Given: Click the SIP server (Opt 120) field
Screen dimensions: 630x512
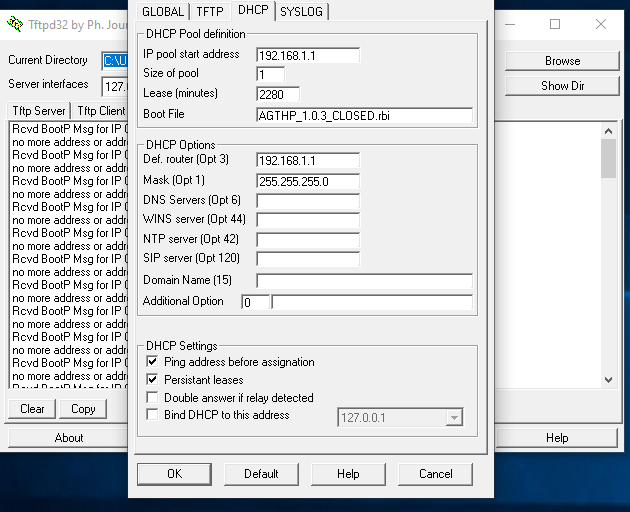Looking at the screenshot, I should pyautogui.click(x=308, y=259).
